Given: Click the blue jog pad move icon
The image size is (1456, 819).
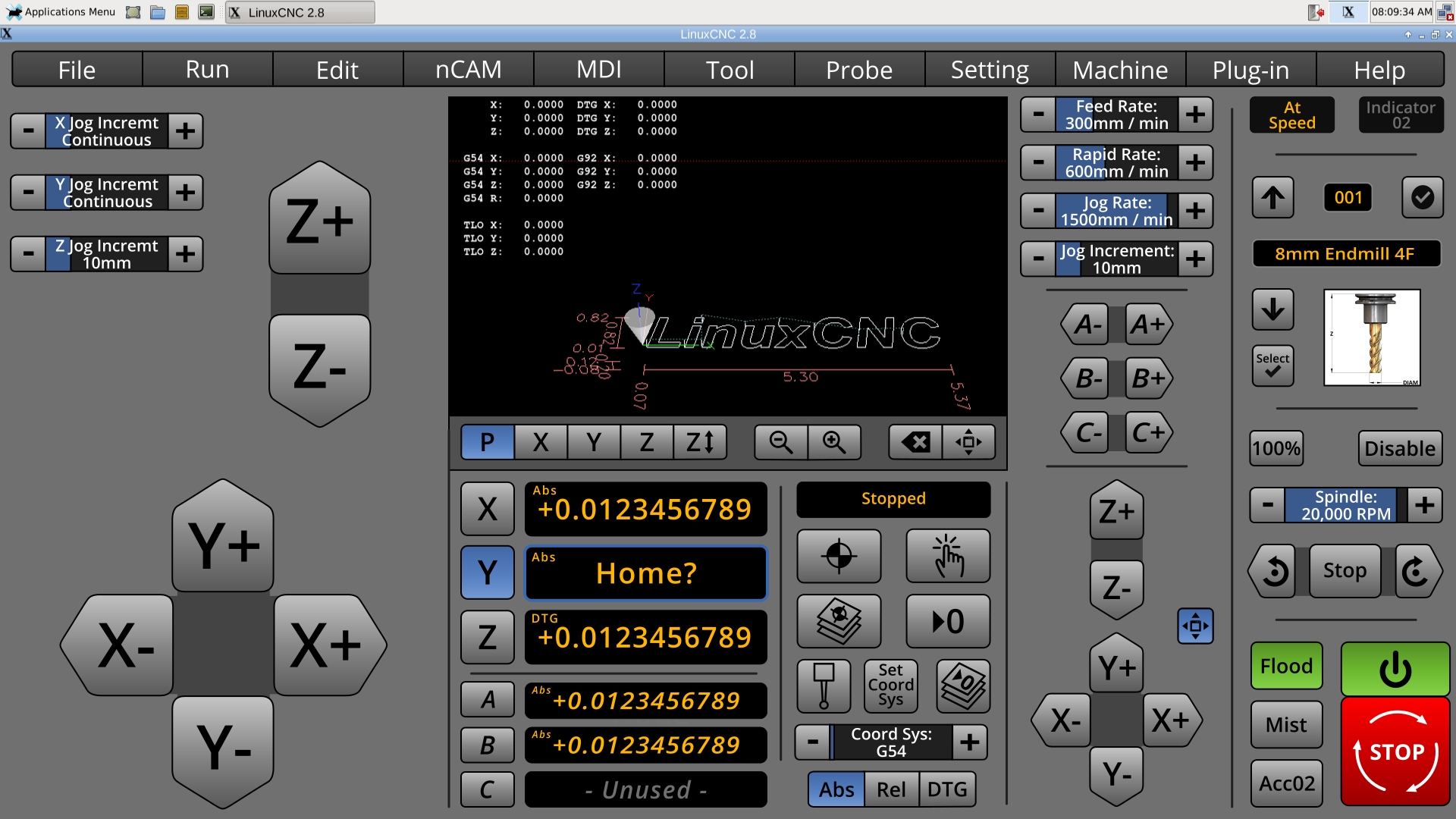Looking at the screenshot, I should 1195,626.
